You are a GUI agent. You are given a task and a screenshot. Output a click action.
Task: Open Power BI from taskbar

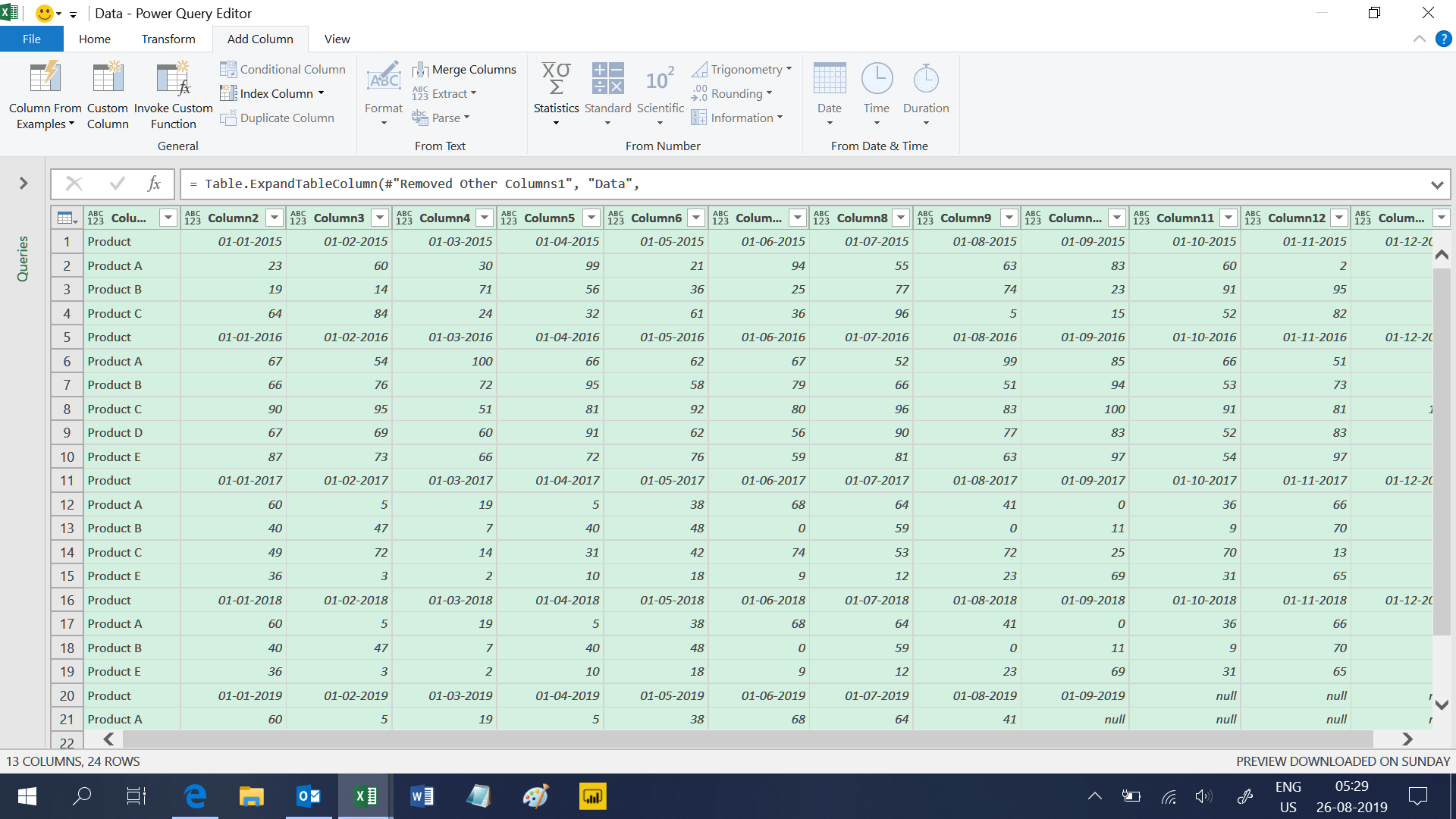[592, 796]
